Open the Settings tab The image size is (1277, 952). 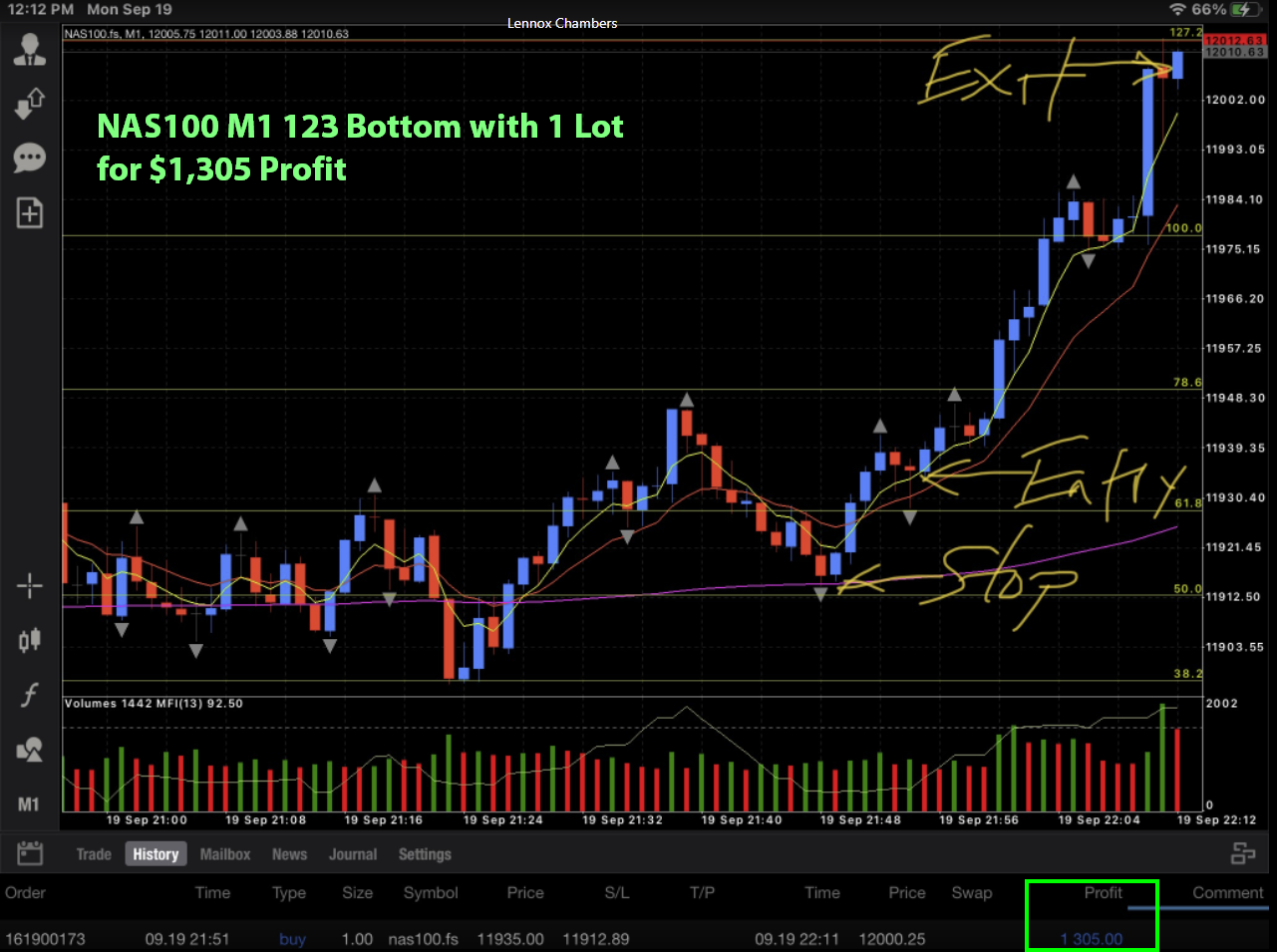[x=425, y=854]
